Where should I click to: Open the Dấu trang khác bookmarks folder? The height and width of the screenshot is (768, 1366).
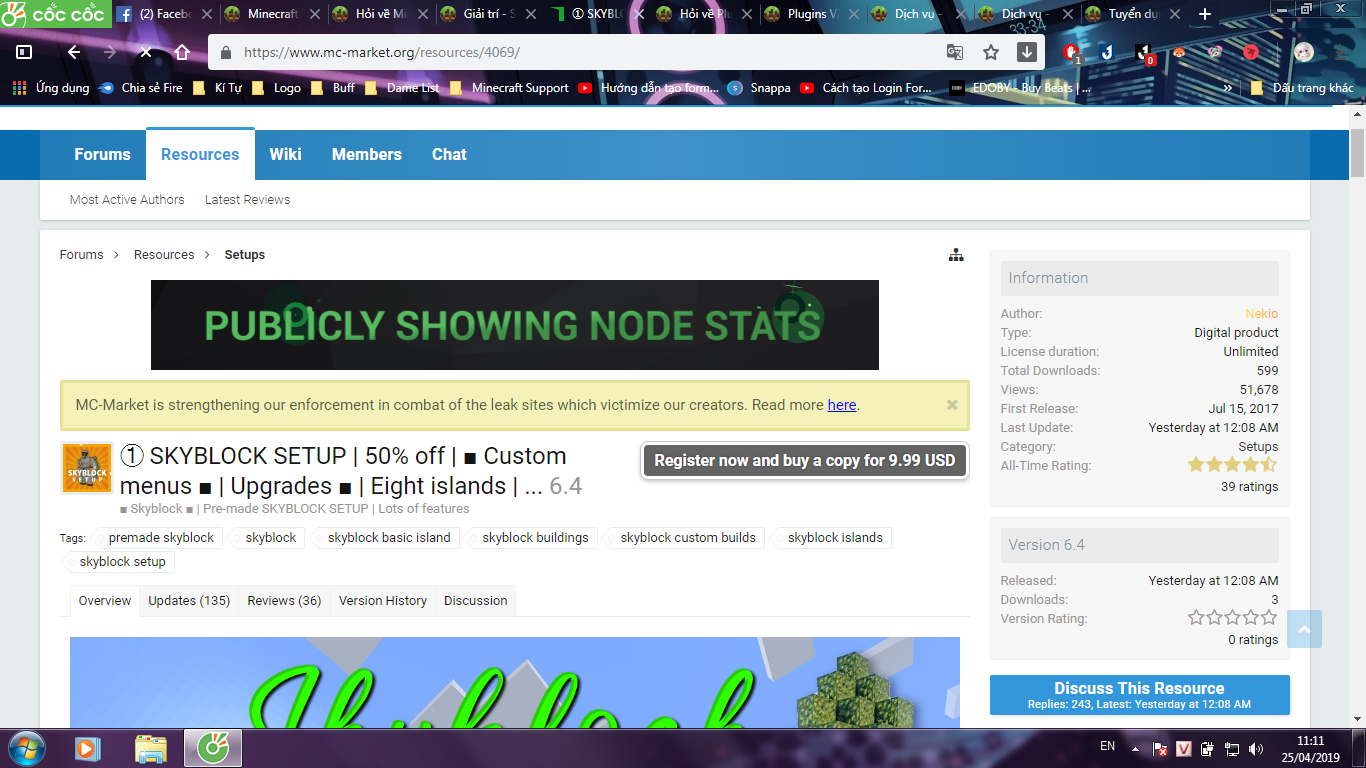1302,88
